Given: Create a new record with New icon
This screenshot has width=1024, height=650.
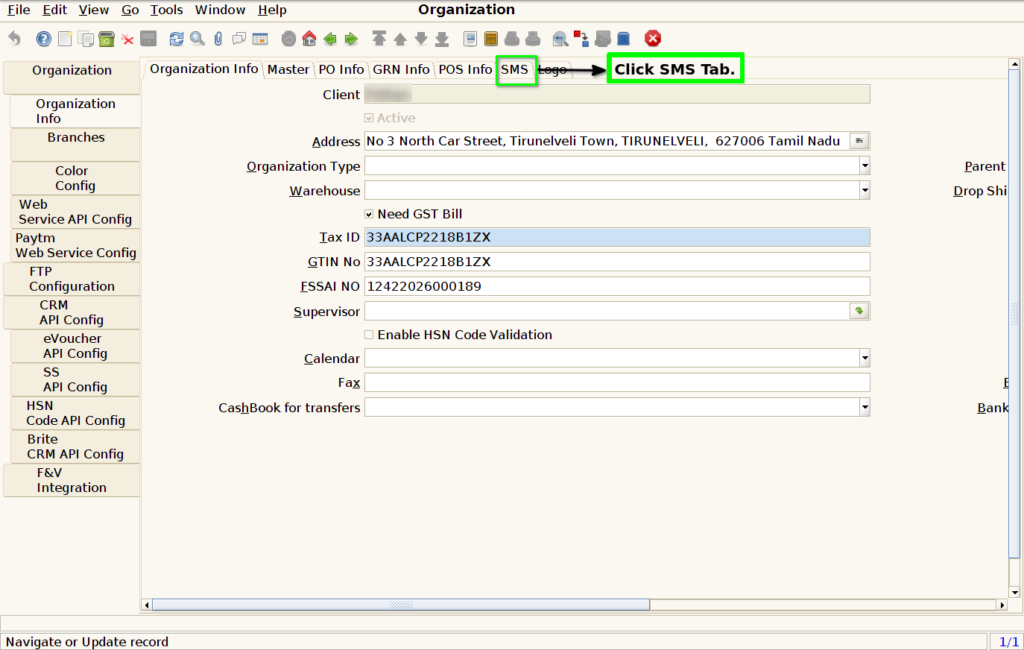Looking at the screenshot, I should [65, 39].
